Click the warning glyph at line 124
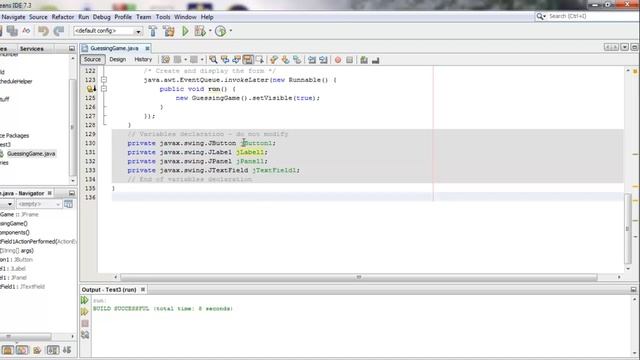 click(91, 89)
